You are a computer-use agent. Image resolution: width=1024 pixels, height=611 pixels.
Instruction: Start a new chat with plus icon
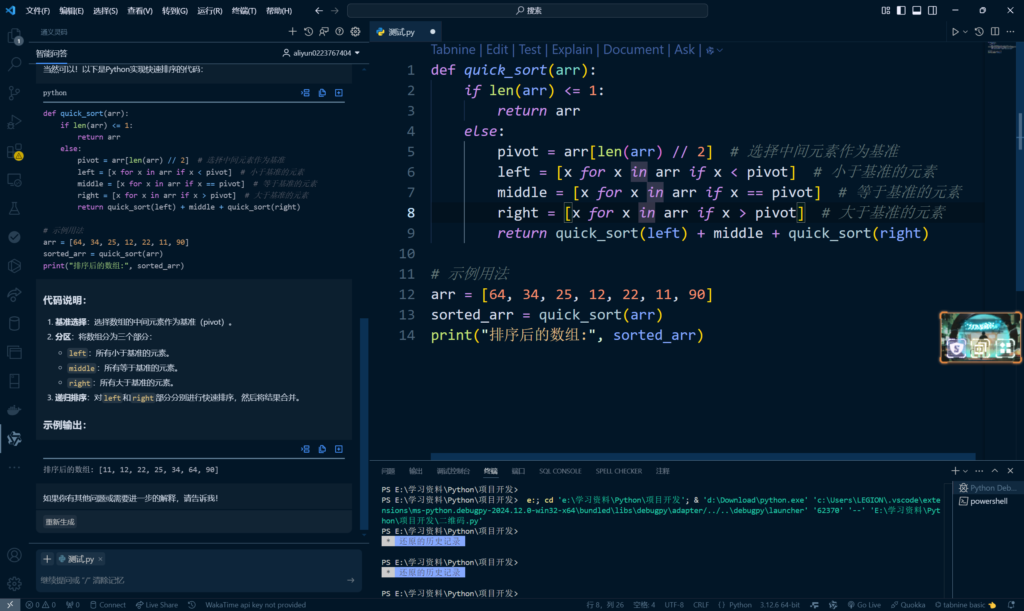pos(293,32)
